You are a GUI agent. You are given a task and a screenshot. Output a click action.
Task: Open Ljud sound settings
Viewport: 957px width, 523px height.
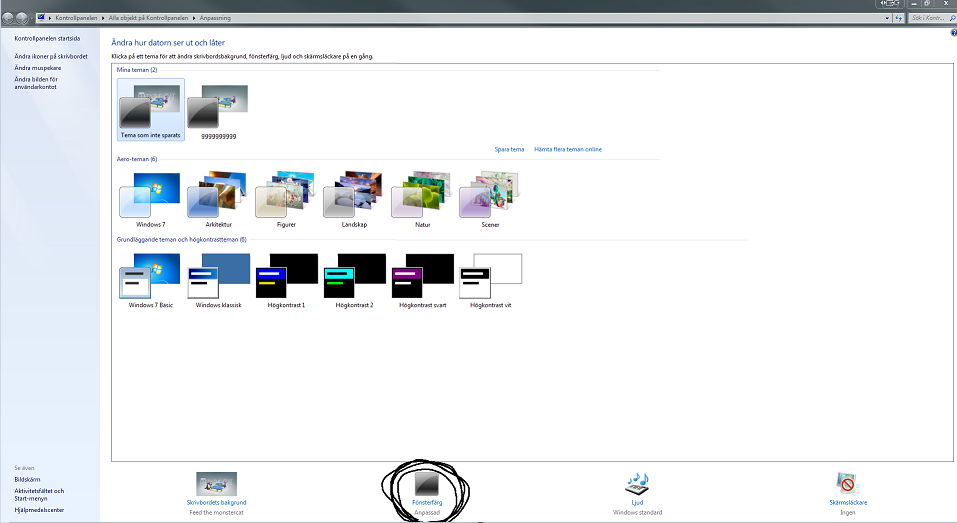pyautogui.click(x=637, y=493)
